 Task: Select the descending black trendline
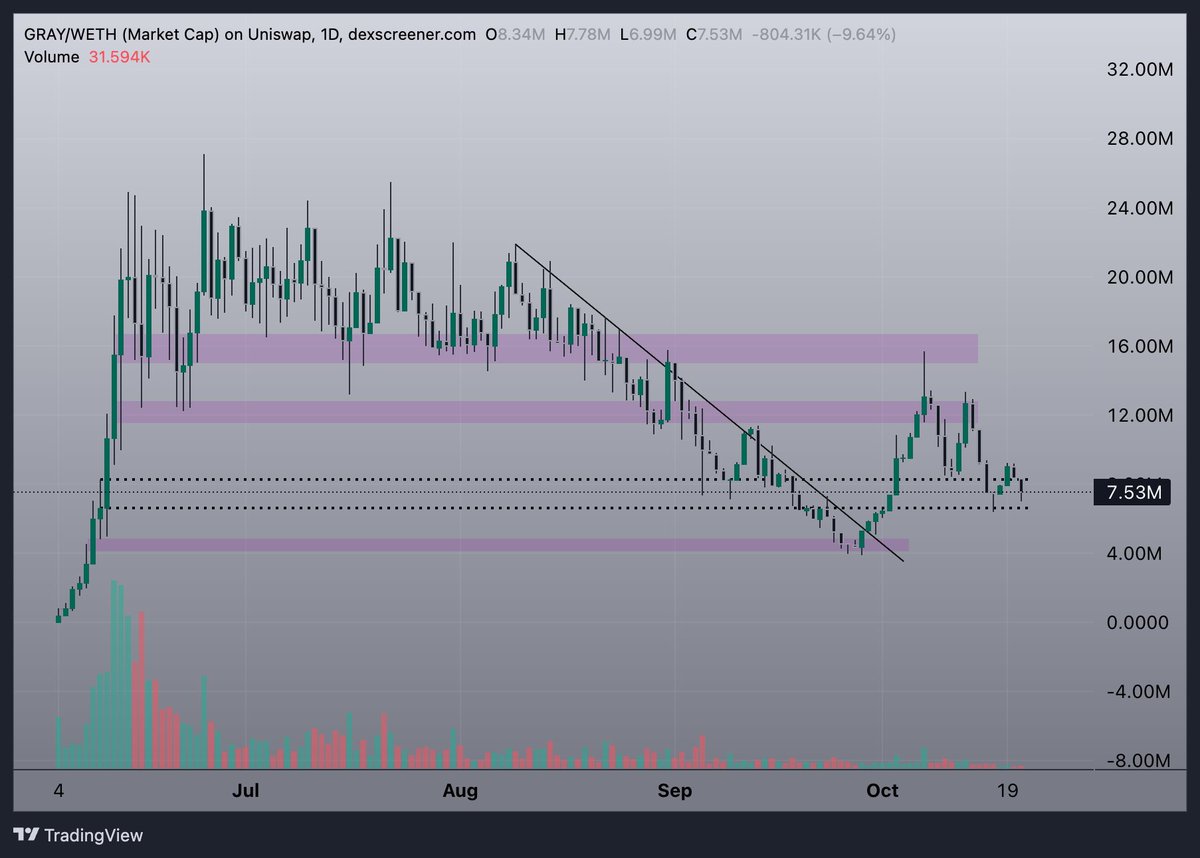(x=709, y=403)
